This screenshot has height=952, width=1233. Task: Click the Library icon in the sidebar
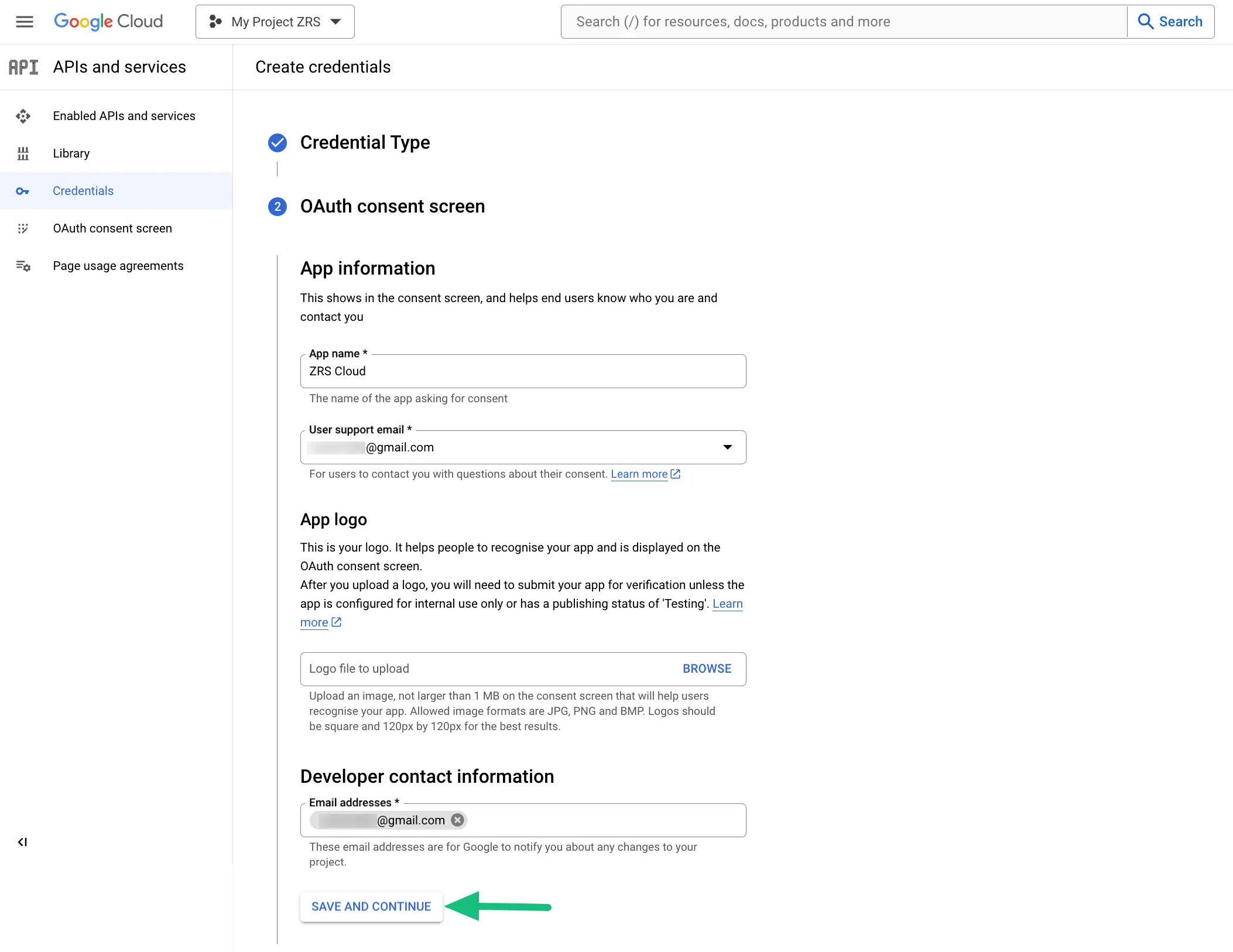(23, 153)
